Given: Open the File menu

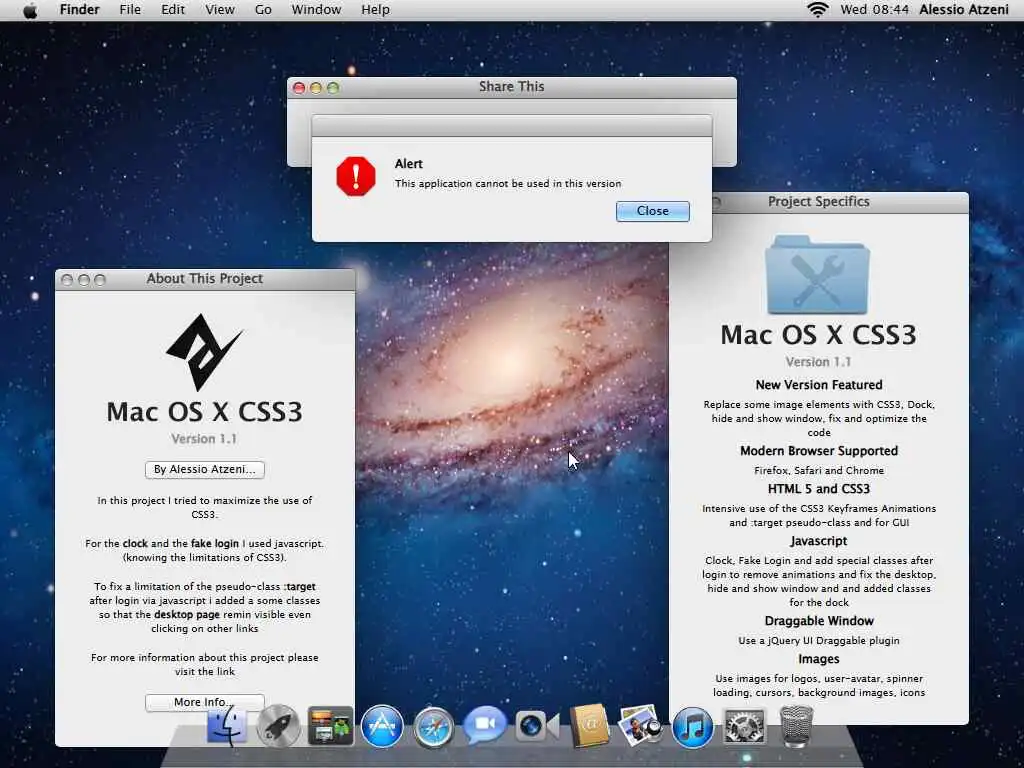Looking at the screenshot, I should [x=130, y=10].
